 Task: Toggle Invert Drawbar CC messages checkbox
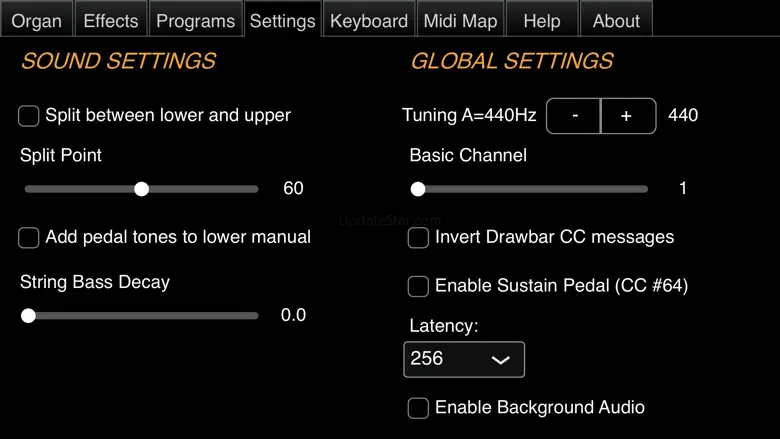[x=418, y=238]
